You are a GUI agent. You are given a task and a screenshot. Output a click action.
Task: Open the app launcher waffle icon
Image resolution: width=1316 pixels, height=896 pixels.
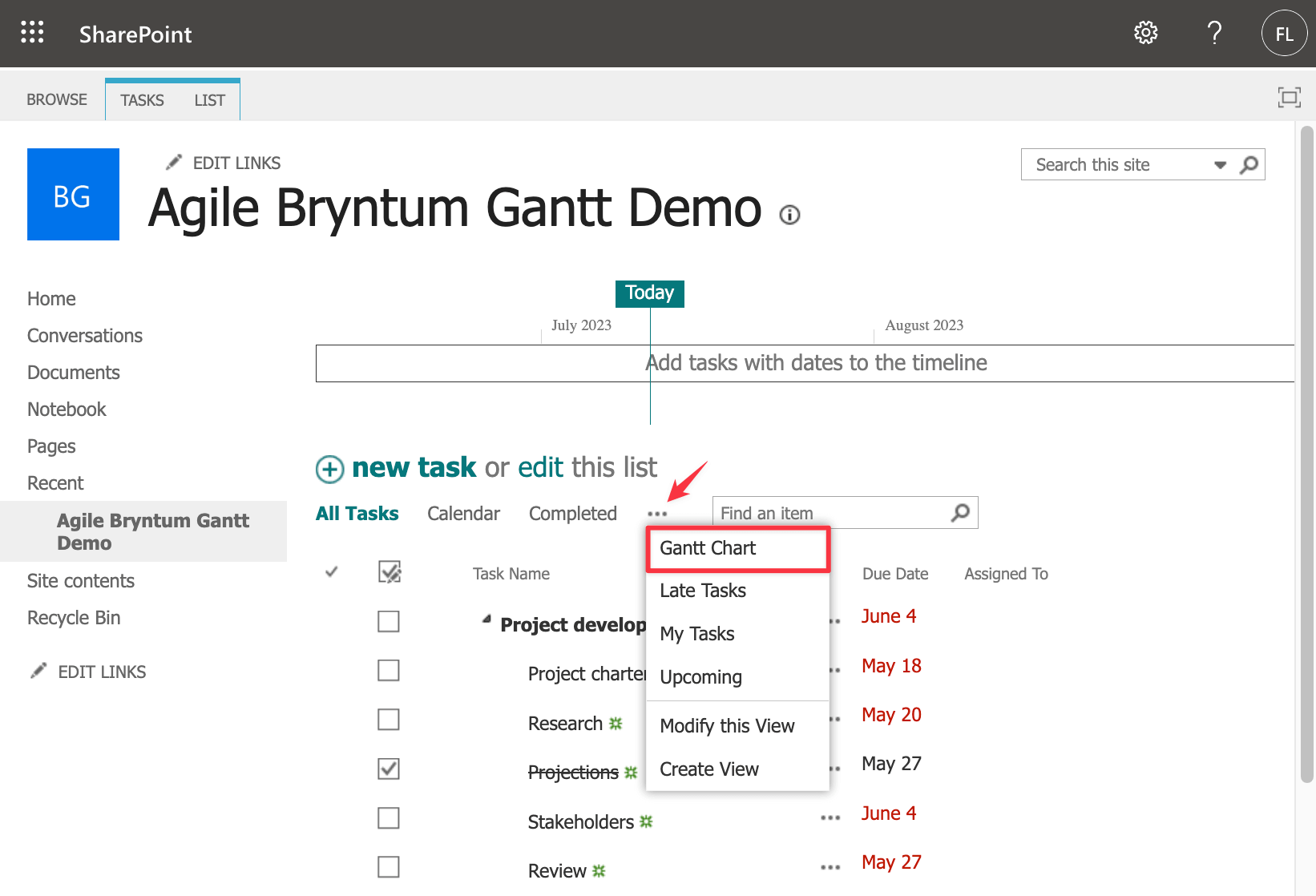[32, 33]
